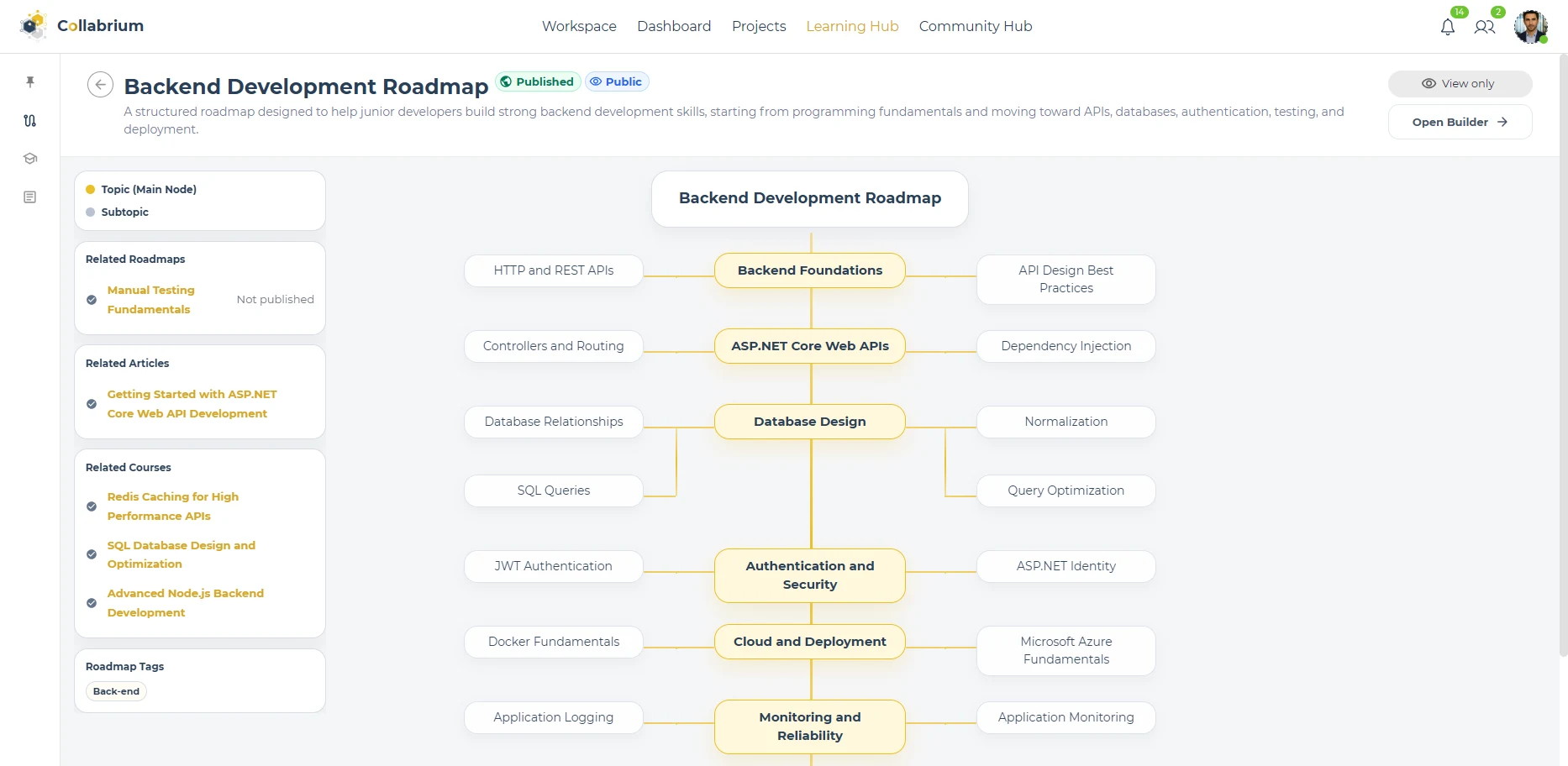
Task: Open the user profile avatar
Action: [1530, 27]
